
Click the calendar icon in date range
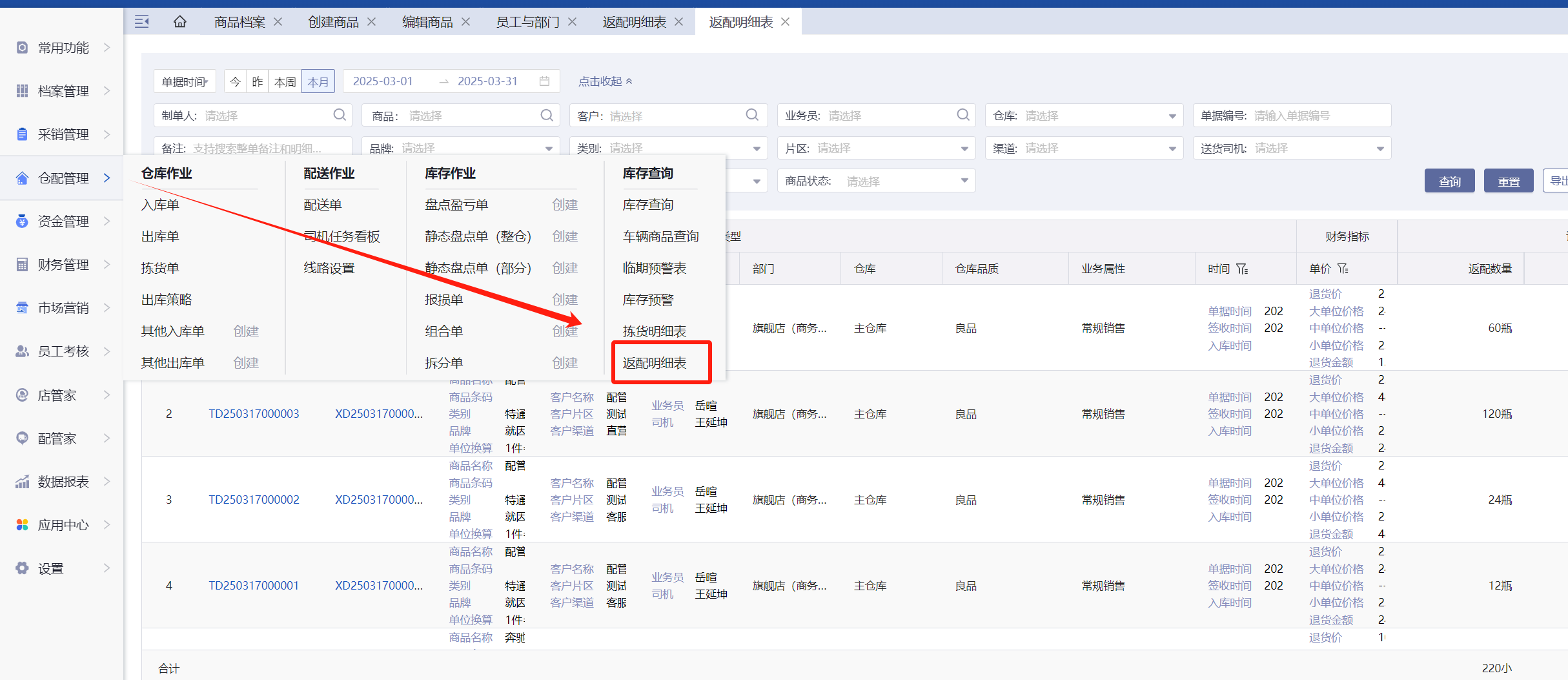coord(544,81)
